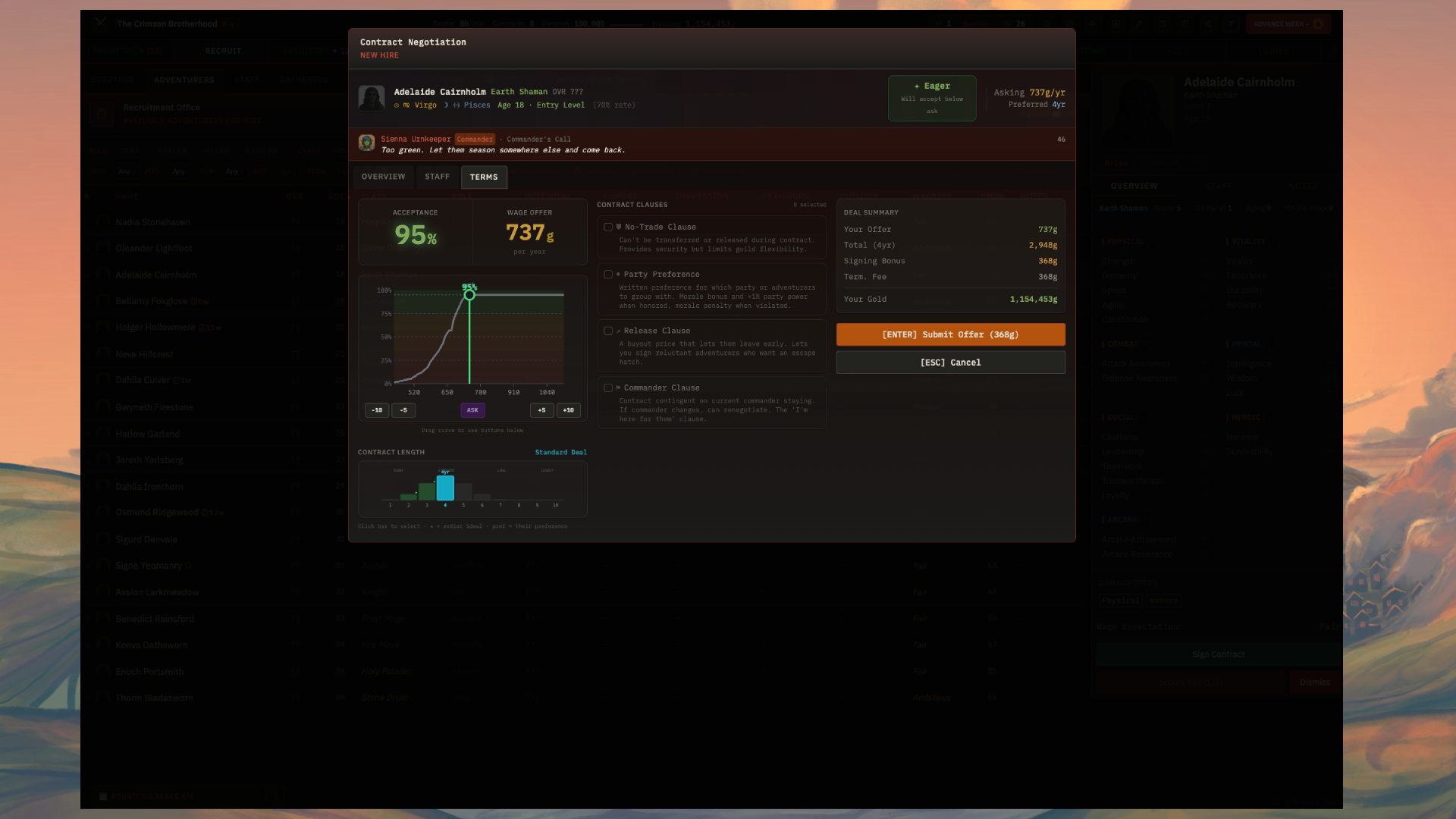Select Holger Hollowmere in the adventurer list
This screenshot has height=819, width=1456.
tap(155, 328)
